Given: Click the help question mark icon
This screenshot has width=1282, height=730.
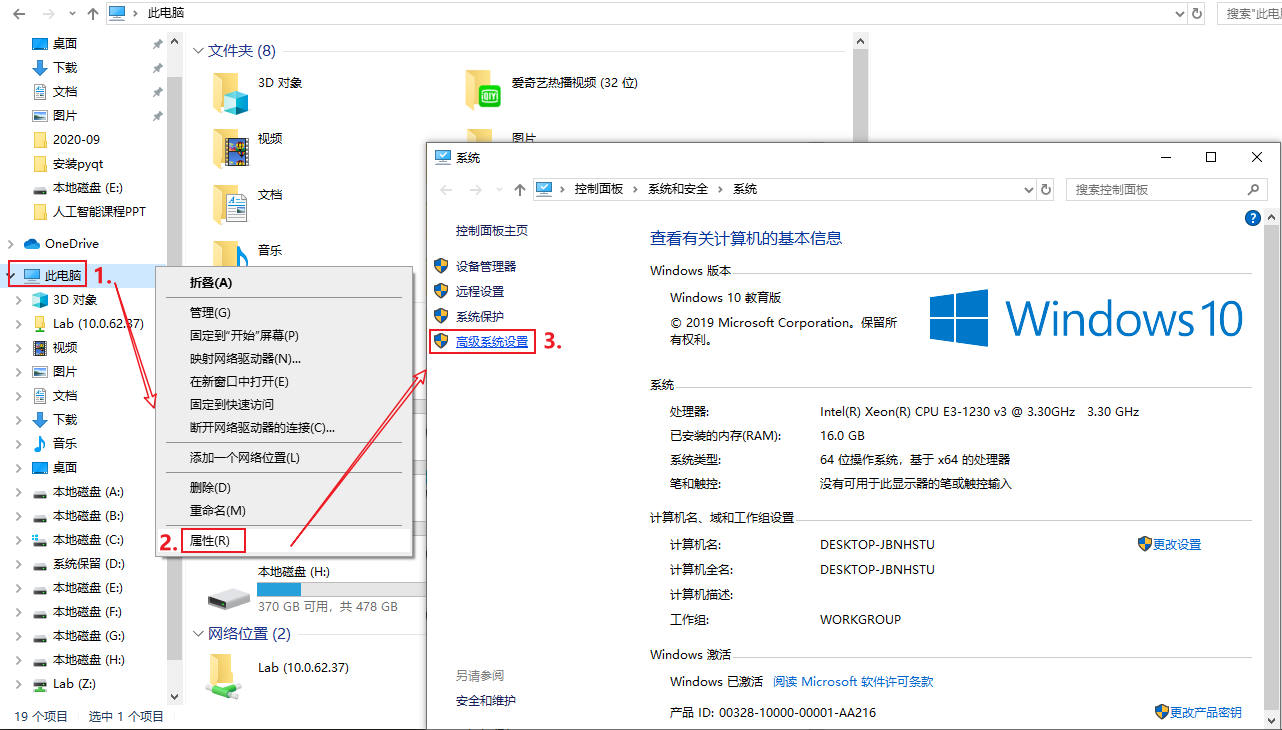Looking at the screenshot, I should click(1252, 217).
